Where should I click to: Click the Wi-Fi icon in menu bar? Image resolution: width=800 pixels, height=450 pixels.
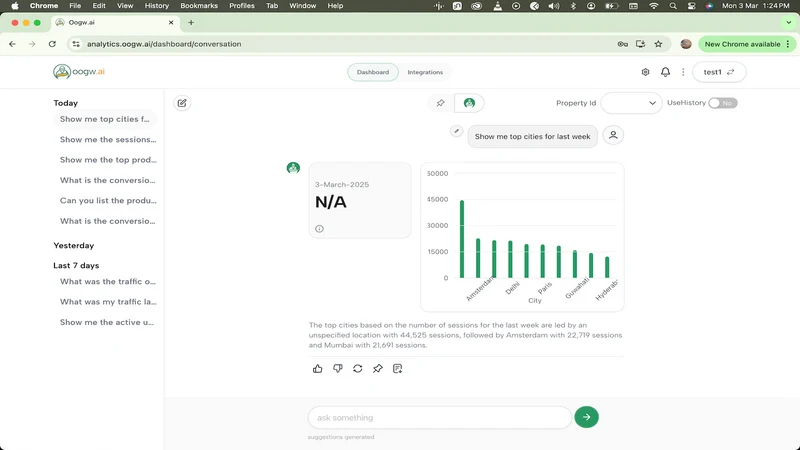654,6
